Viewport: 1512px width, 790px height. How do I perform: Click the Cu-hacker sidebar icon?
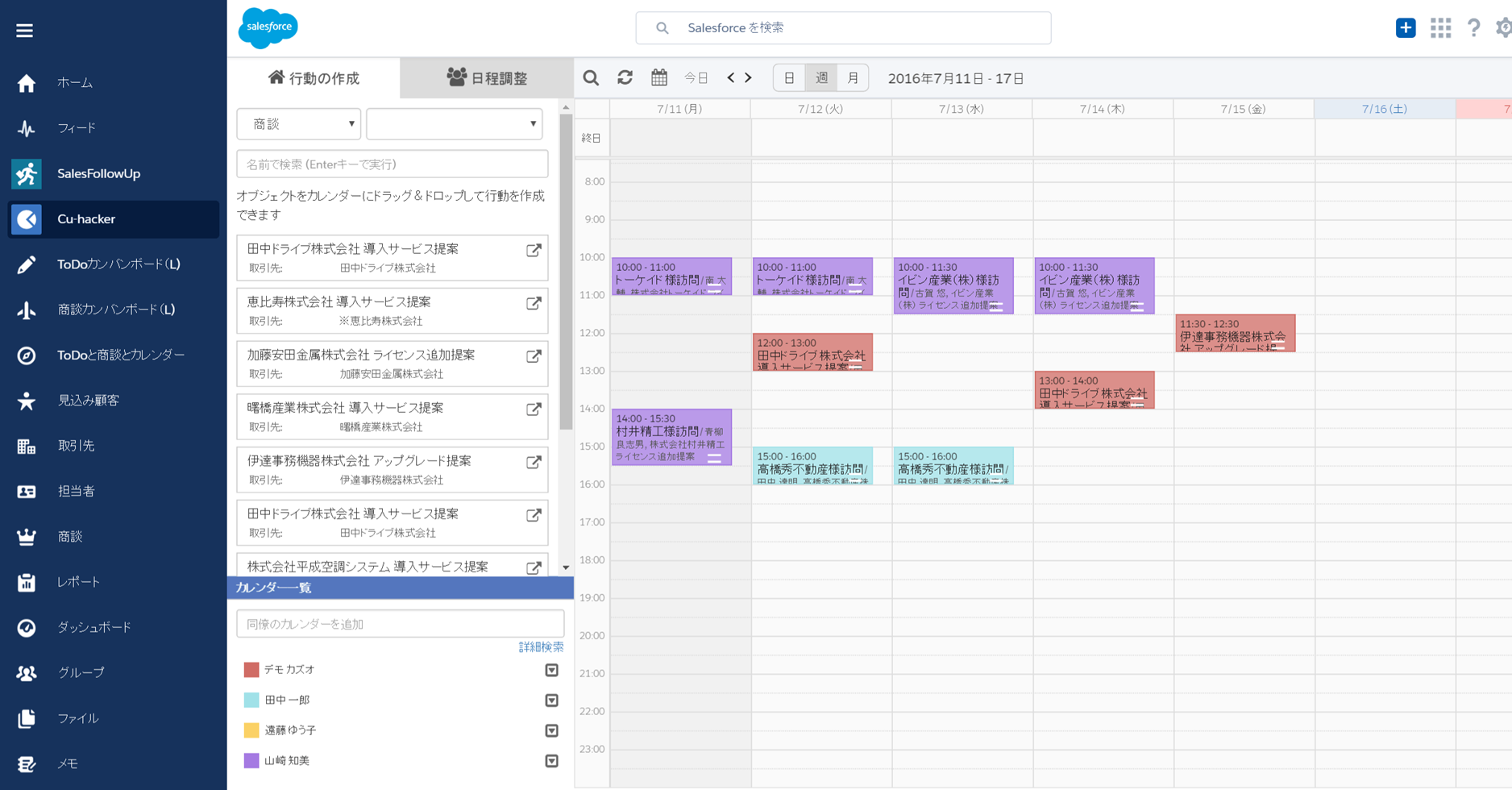27,219
